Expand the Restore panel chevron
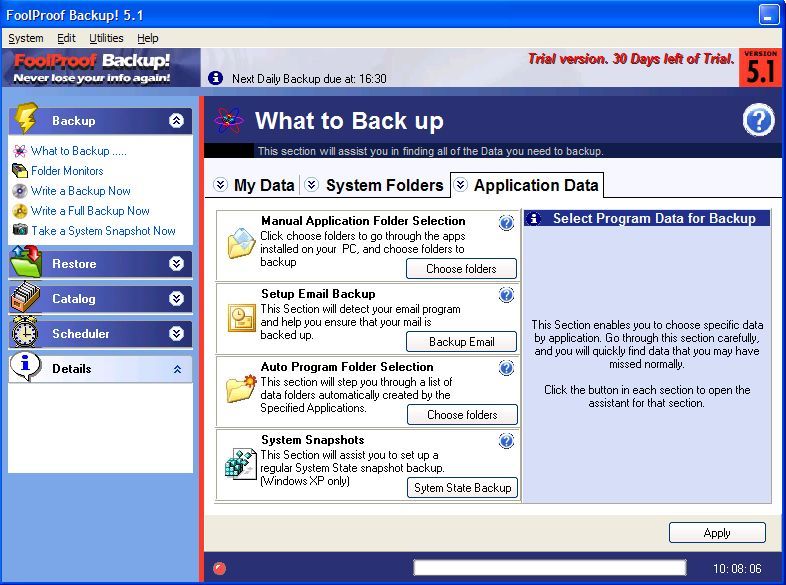 point(176,263)
